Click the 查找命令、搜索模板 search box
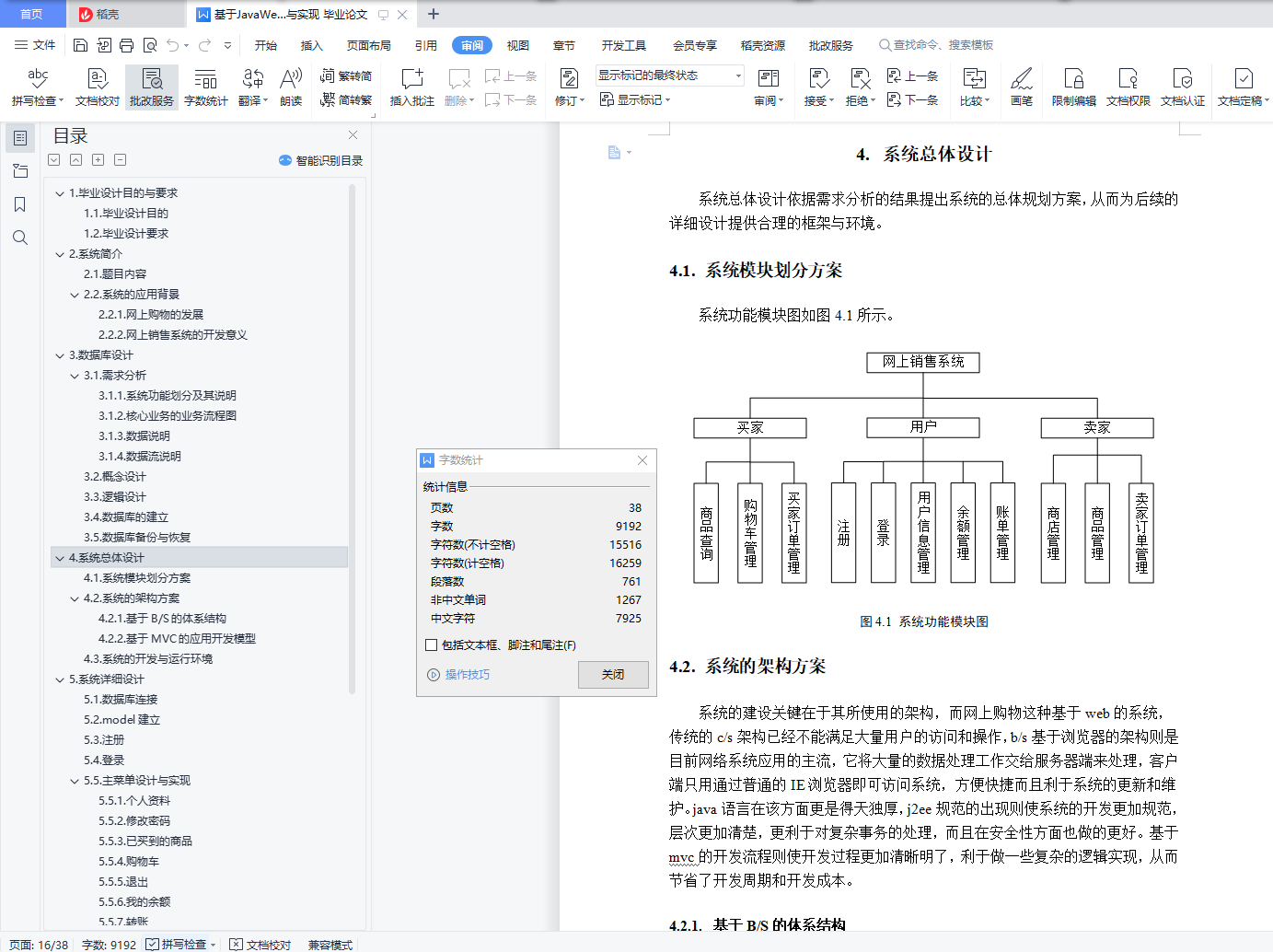 [937, 45]
